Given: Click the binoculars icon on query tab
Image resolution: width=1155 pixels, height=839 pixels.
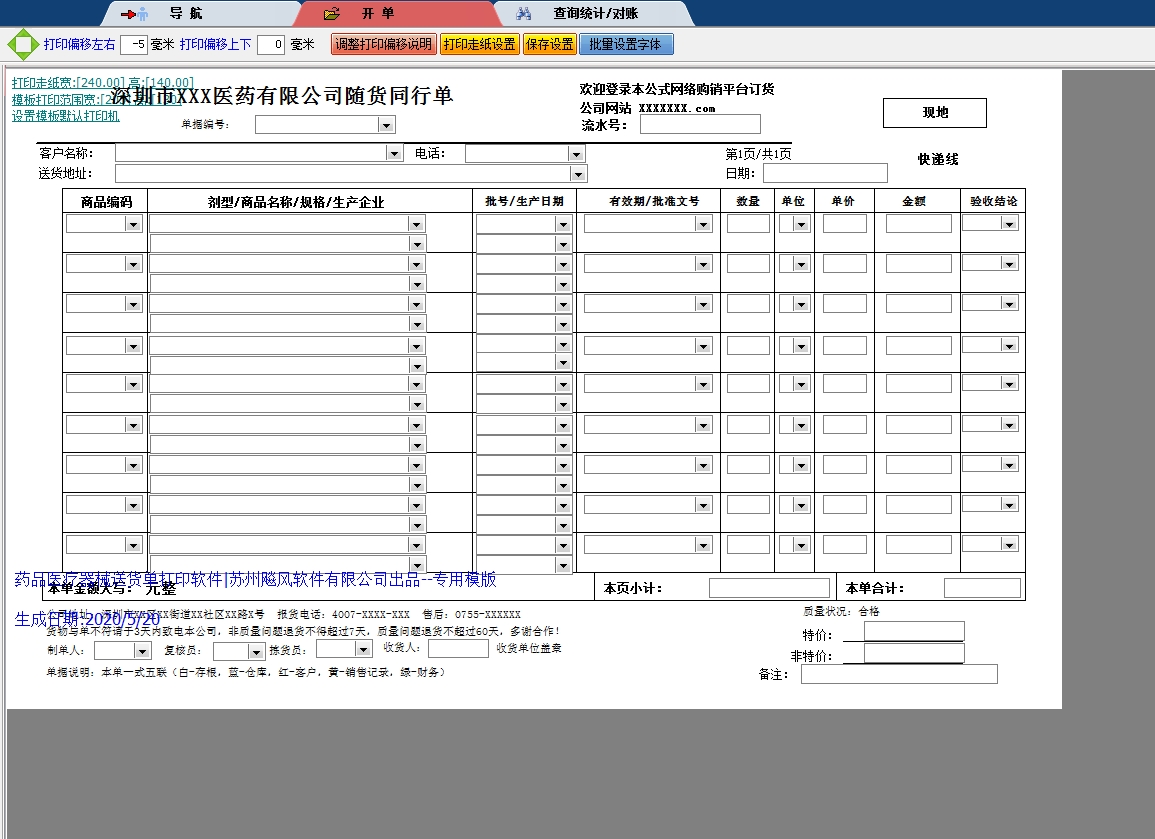Looking at the screenshot, I should click(523, 14).
